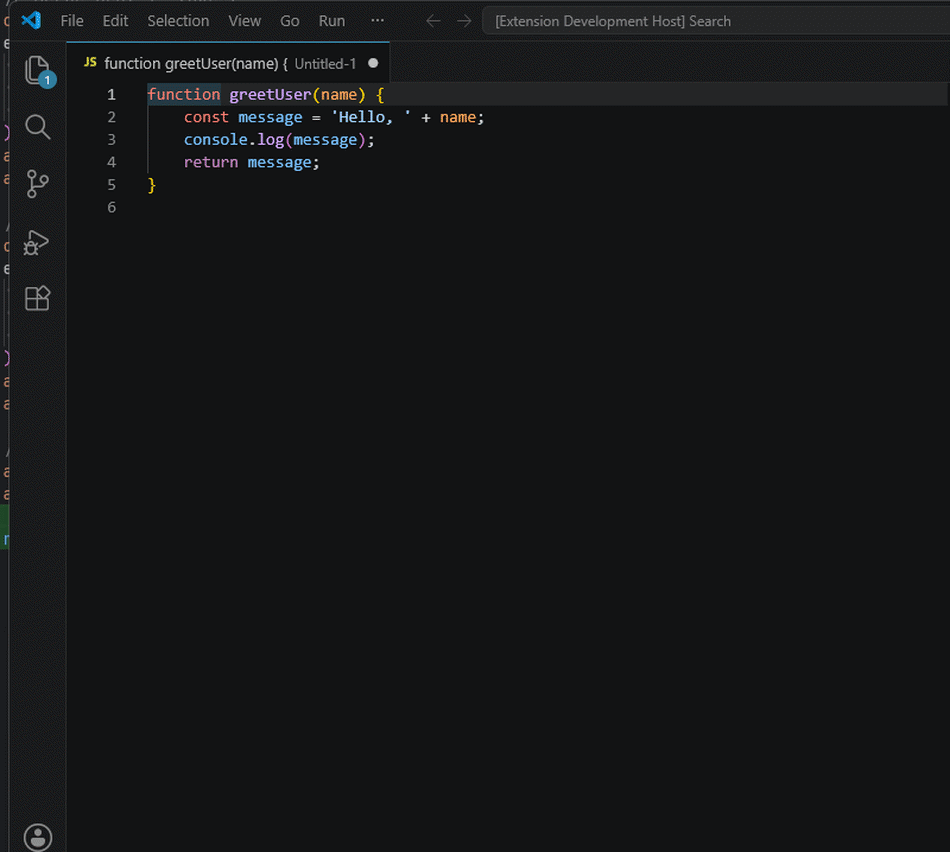950x852 pixels.
Task: Click the Extension Development Host search box
Action: [716, 21]
